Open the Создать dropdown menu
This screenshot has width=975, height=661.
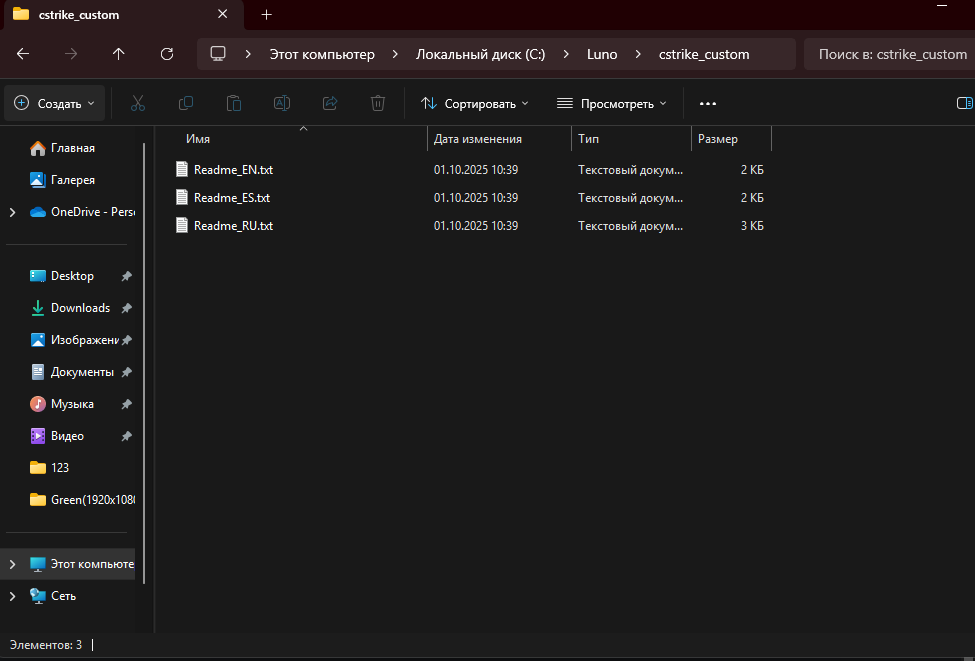click(x=55, y=103)
